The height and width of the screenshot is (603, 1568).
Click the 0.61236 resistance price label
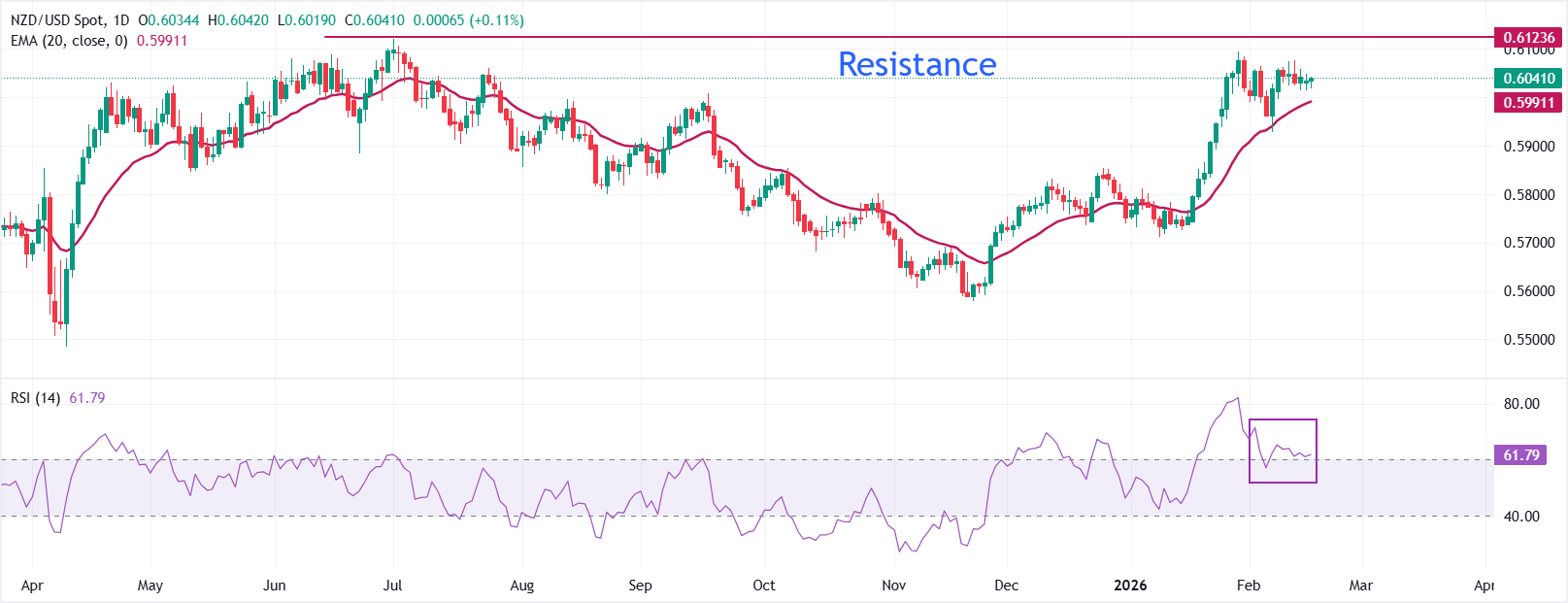click(1528, 38)
